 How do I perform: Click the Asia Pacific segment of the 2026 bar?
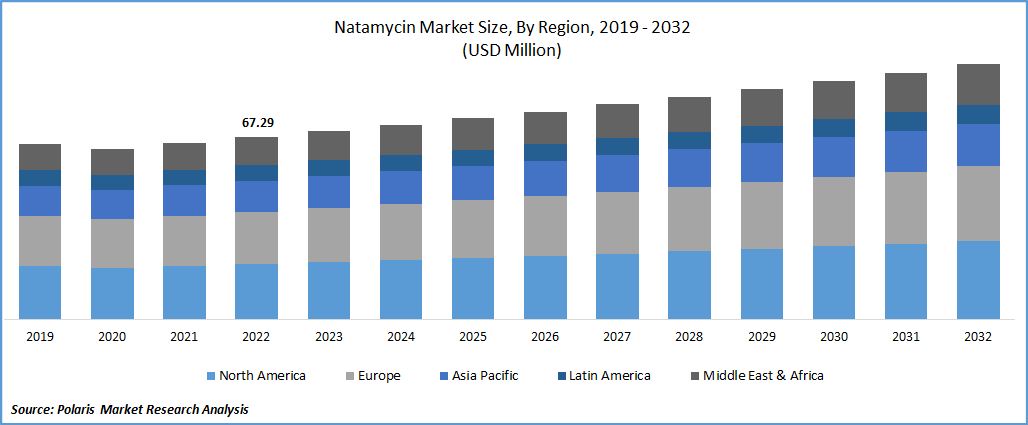point(545,178)
